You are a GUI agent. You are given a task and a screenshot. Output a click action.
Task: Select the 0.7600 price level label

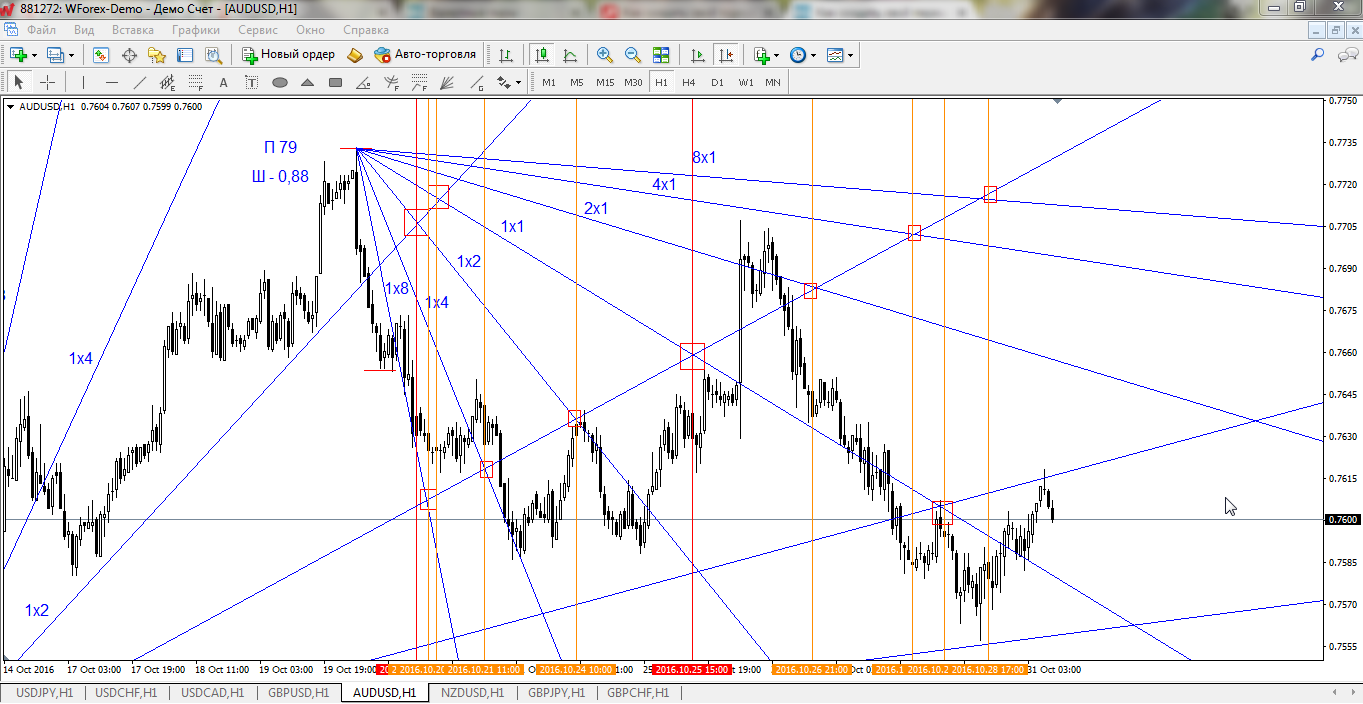[x=1341, y=520]
